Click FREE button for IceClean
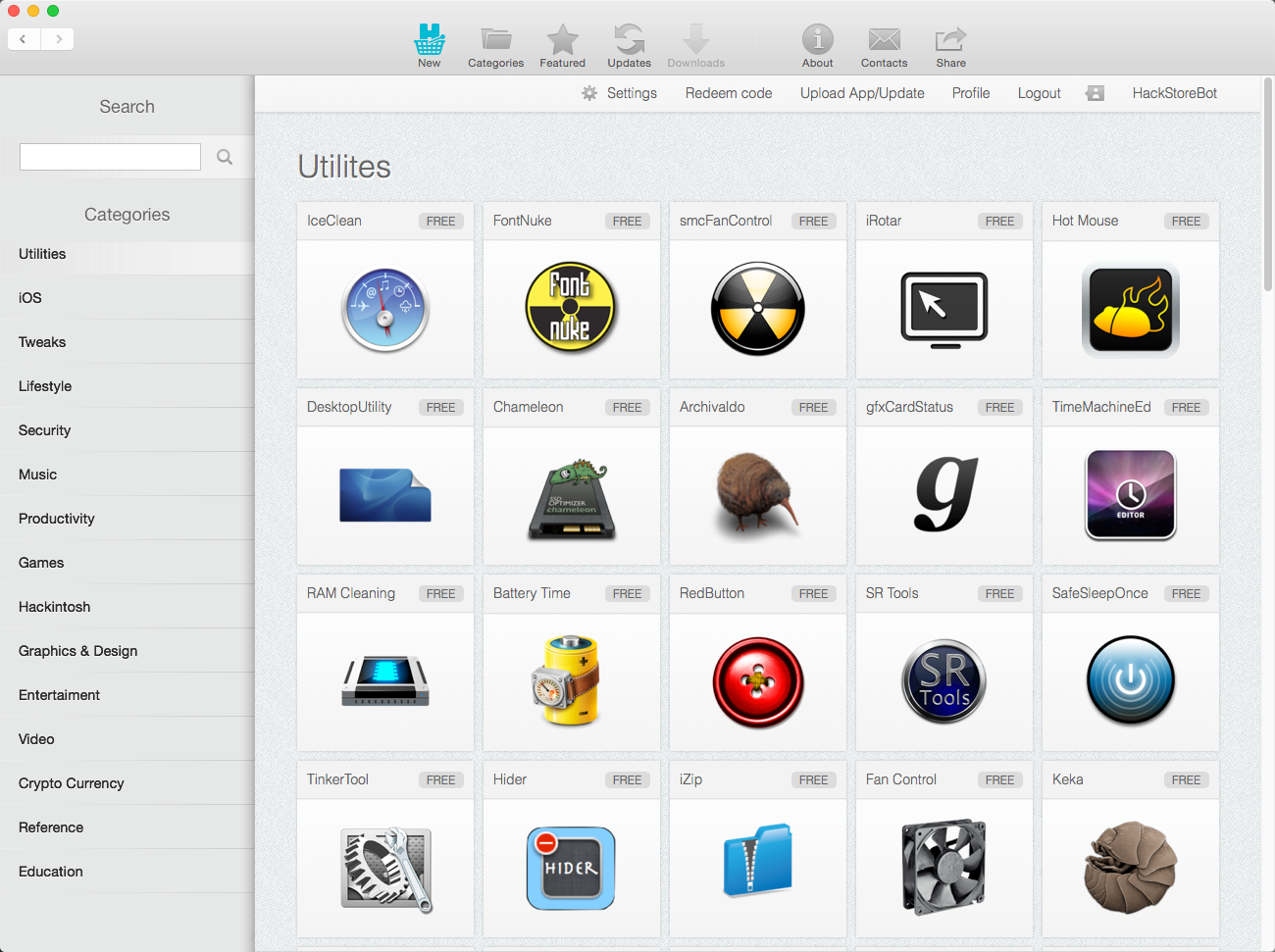 coord(441,222)
